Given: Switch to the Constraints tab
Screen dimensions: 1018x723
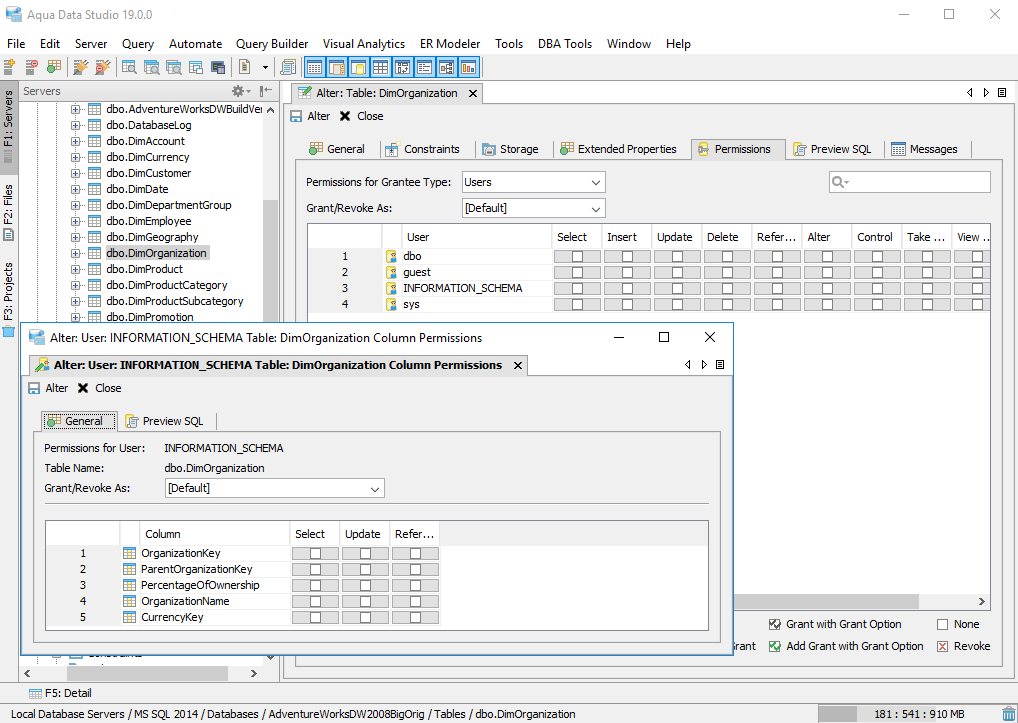Looking at the screenshot, I should pyautogui.click(x=423, y=149).
